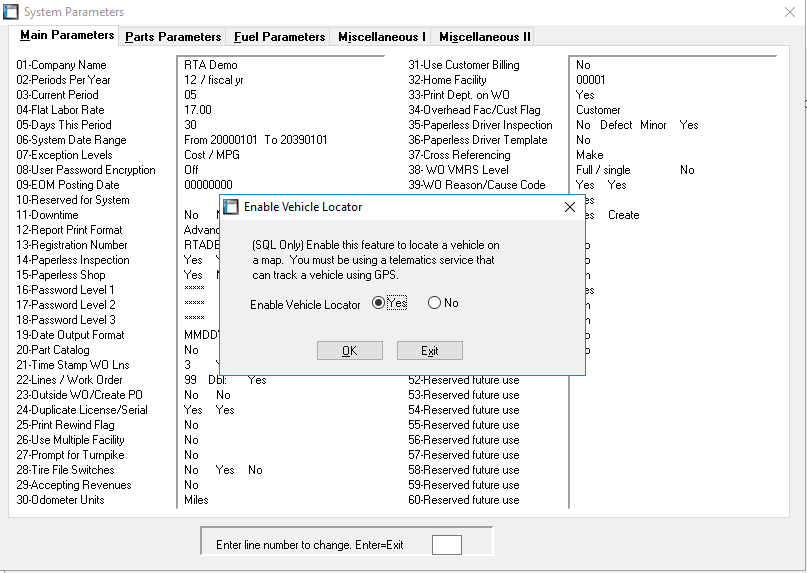Click the 01-Company Name parameter label
Viewport: 807px width, 573px height.
coord(61,65)
